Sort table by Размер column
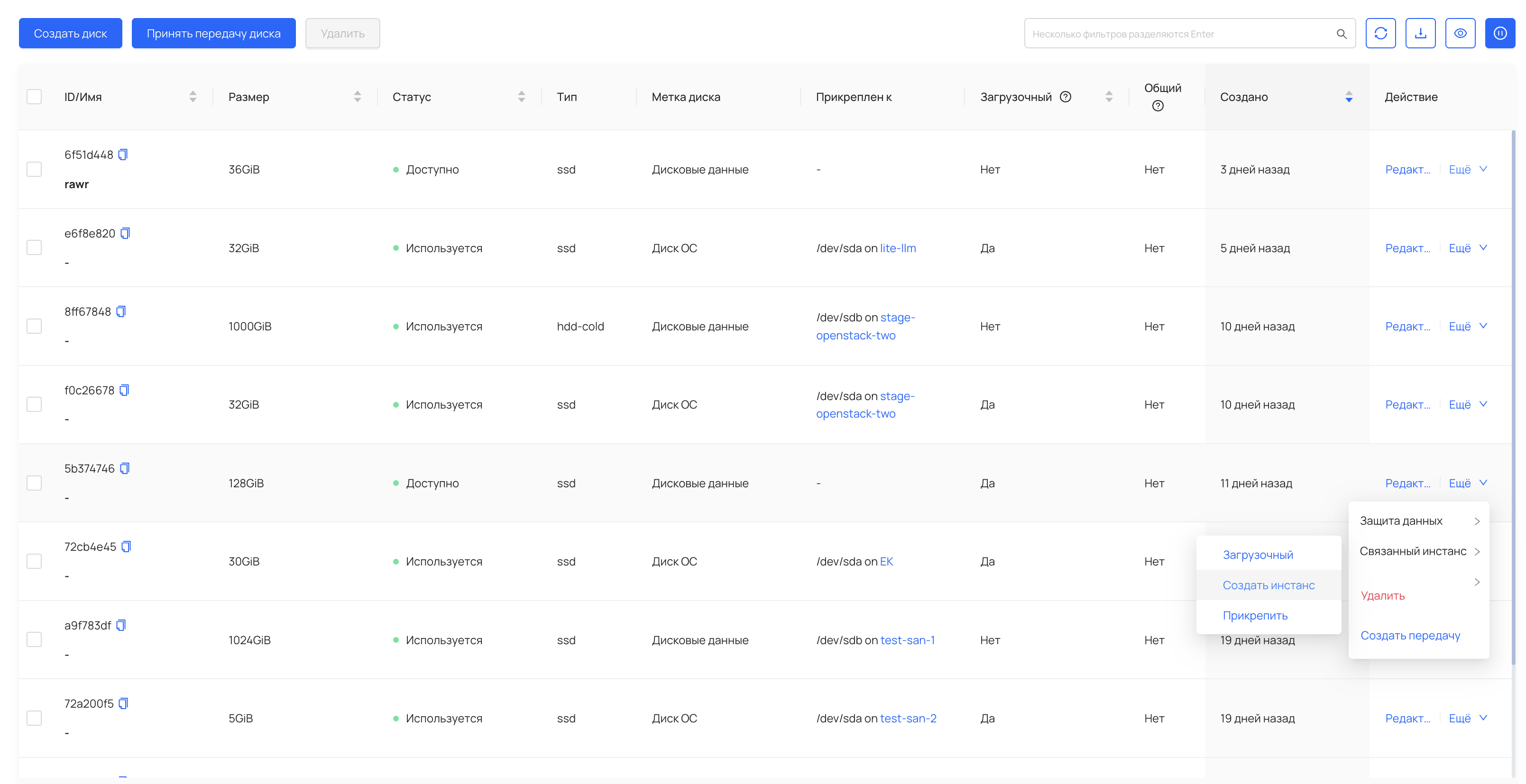Image resolution: width=1526 pixels, height=784 pixels. pyautogui.click(x=357, y=97)
